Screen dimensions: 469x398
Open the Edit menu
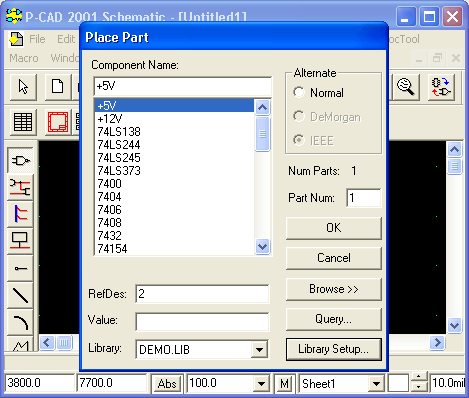pos(66,39)
